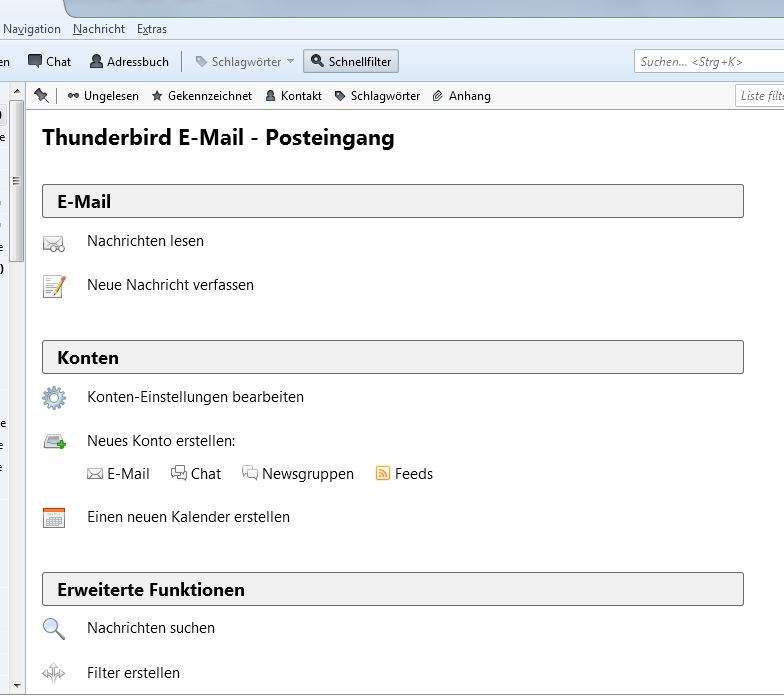This screenshot has width=784, height=696.
Task: Create a new Newsgruppen account
Action: pos(298,474)
